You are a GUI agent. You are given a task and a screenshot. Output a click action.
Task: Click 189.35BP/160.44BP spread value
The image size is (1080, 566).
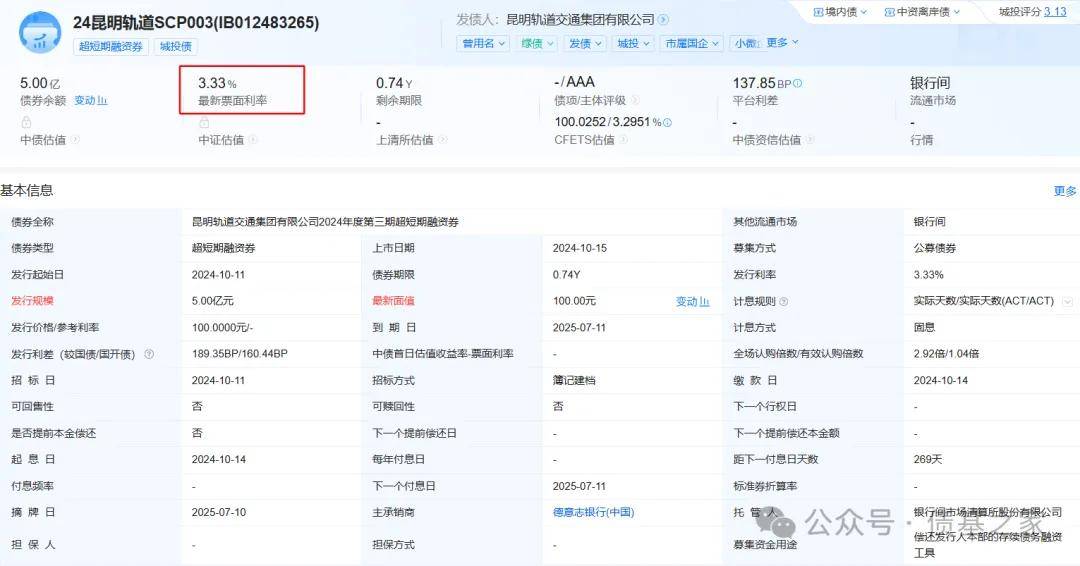240,354
